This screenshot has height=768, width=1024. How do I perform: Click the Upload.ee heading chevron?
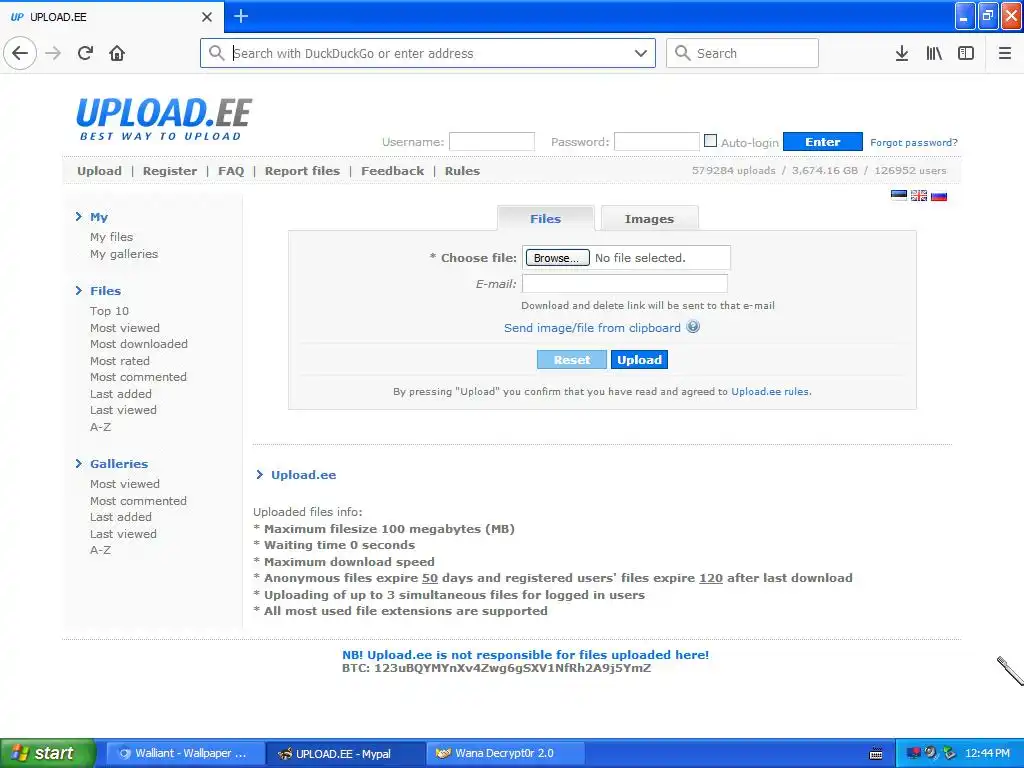[x=260, y=474]
